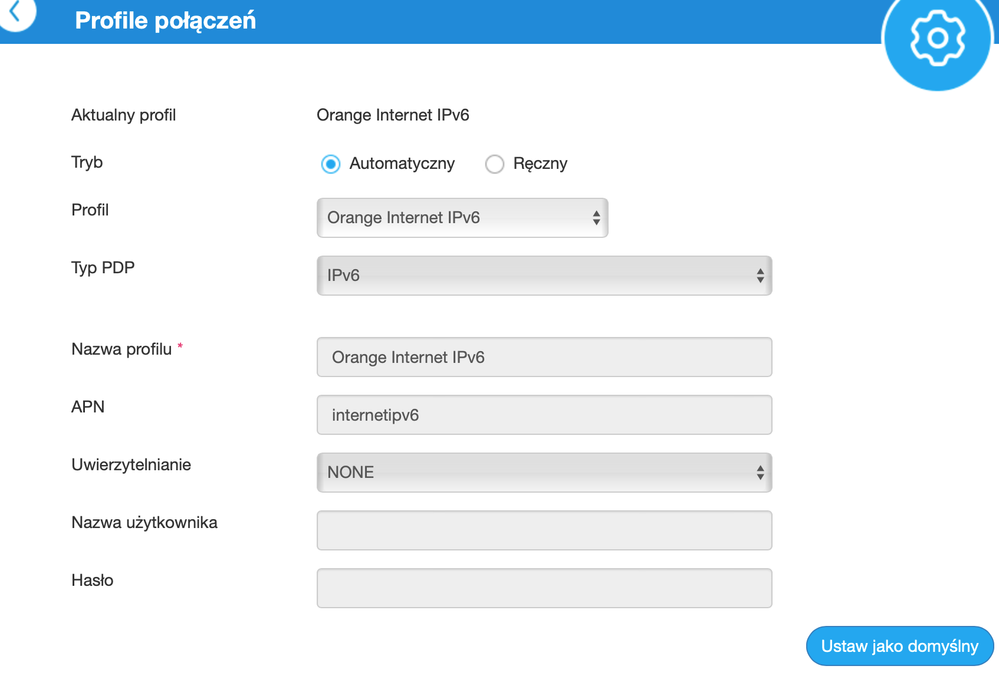The height and width of the screenshot is (681, 999).
Task: Click the Profil dropdown arrows
Action: [596, 218]
